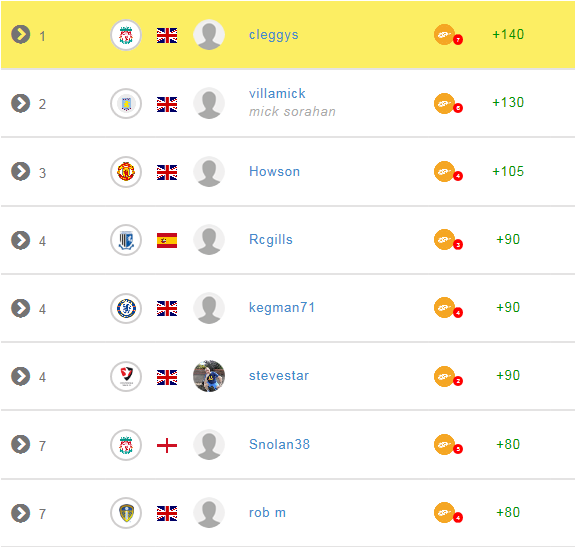Open the cleggys profile link

(x=274, y=35)
